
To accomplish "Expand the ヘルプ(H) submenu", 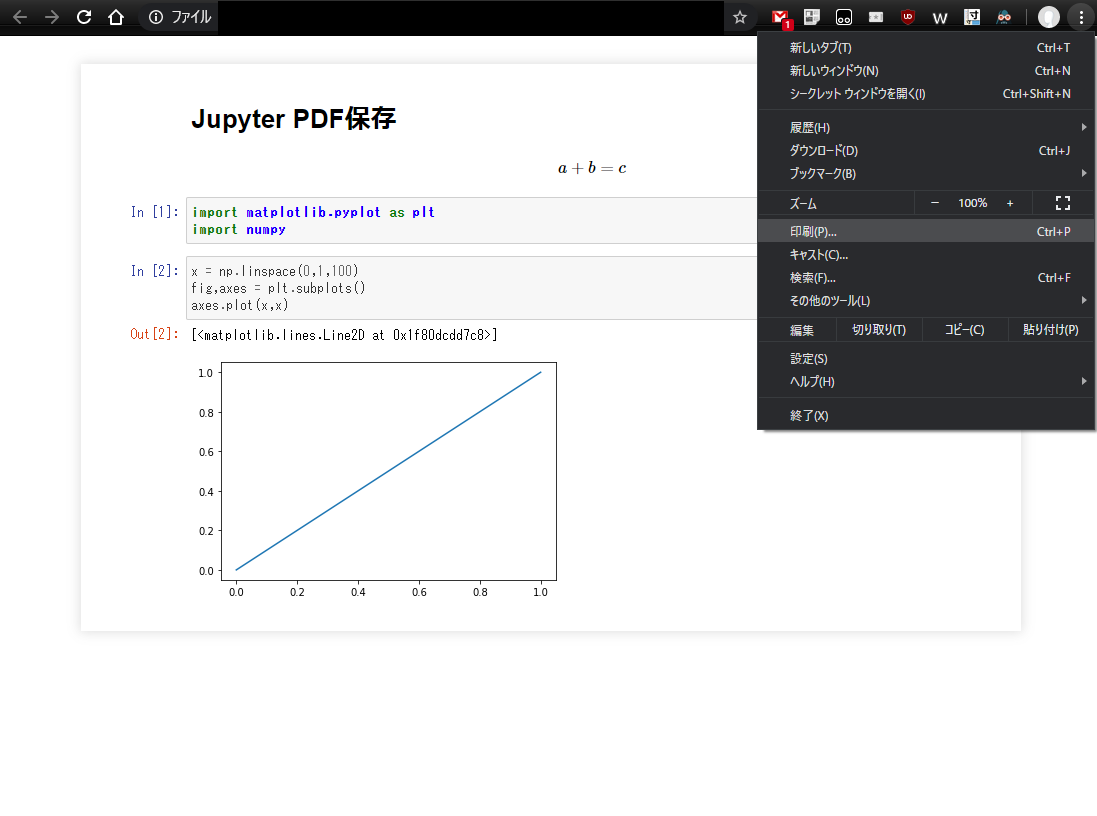I will (x=926, y=381).
